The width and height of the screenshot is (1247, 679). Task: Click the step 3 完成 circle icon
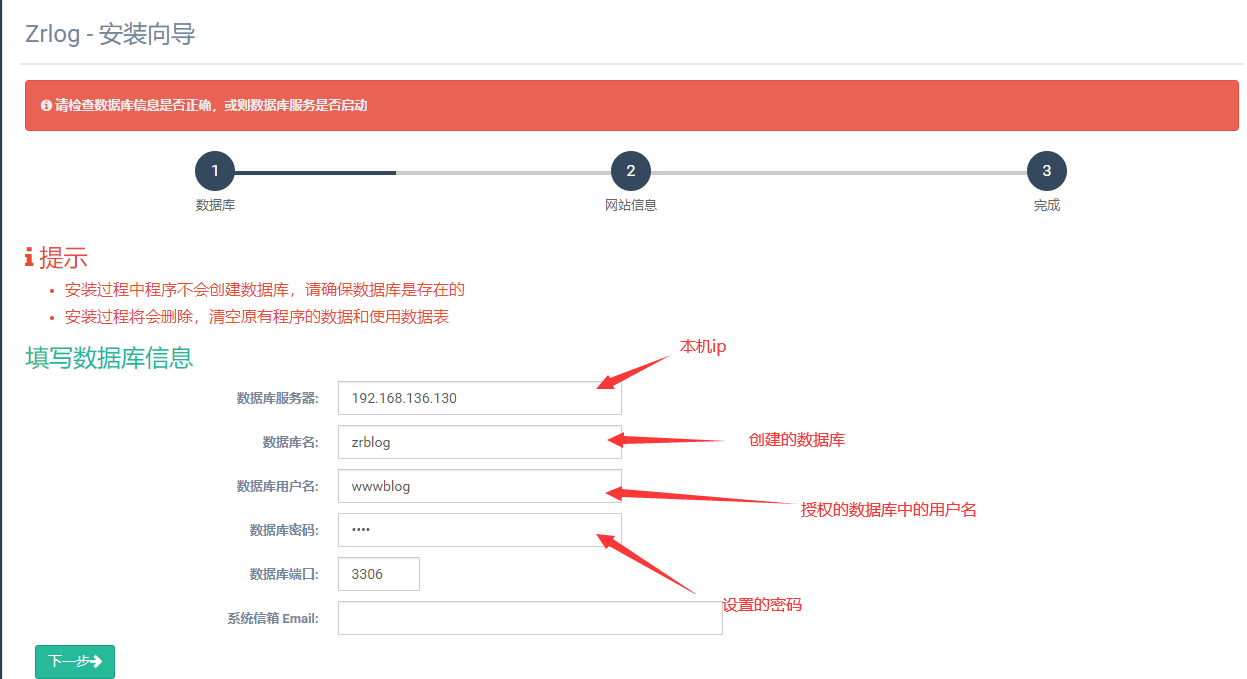1047,170
